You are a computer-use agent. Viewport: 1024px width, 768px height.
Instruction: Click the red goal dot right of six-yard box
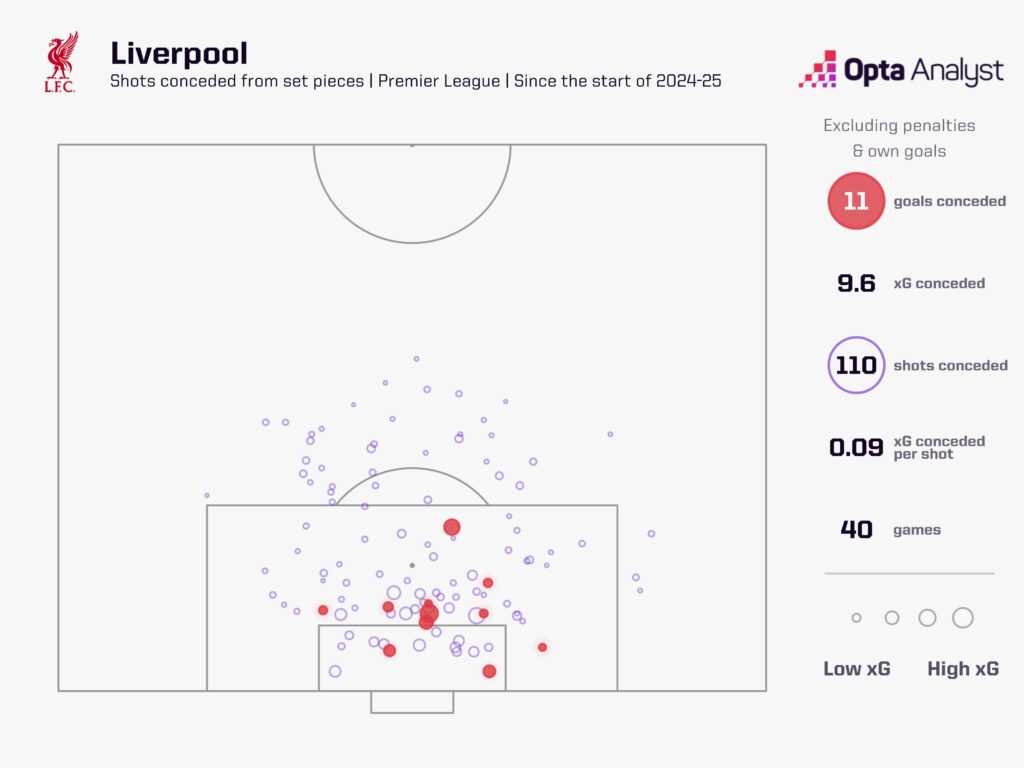pyautogui.click(x=542, y=647)
